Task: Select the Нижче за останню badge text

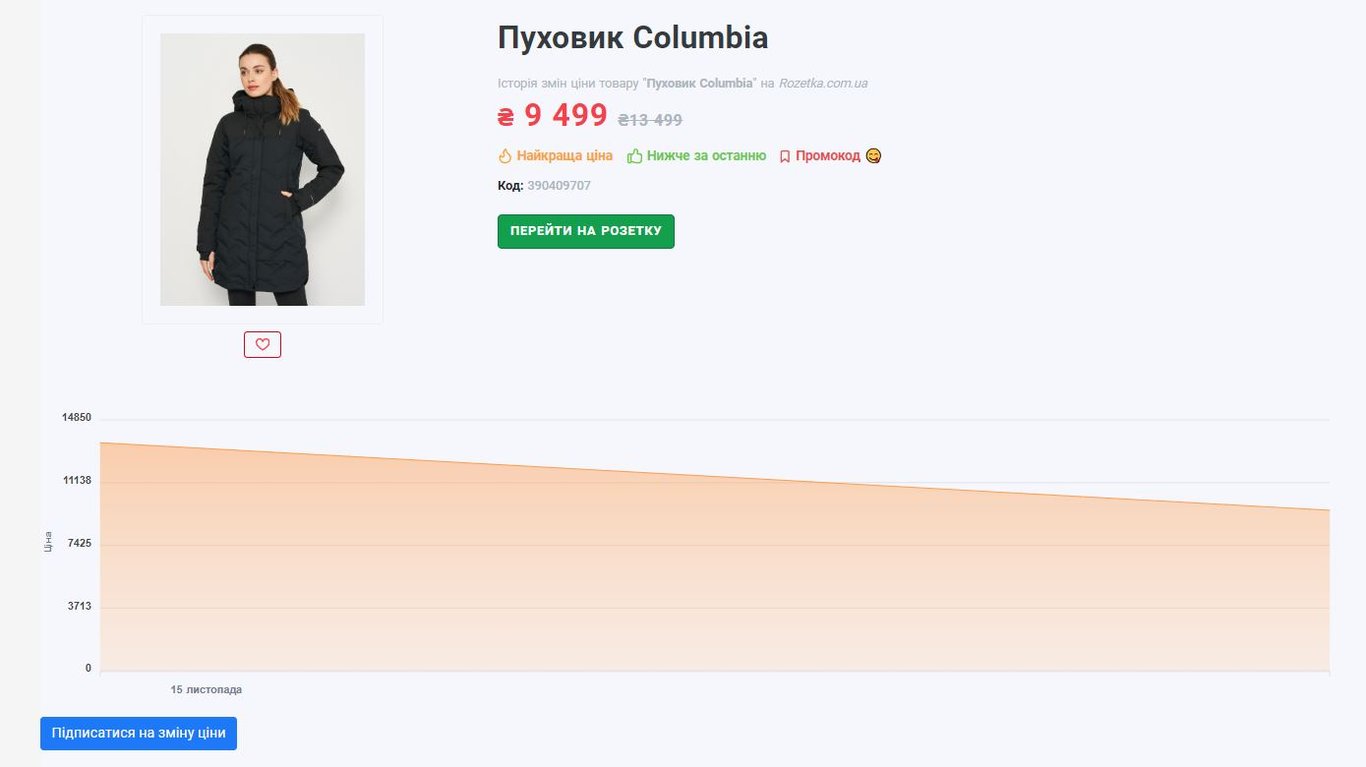Action: (706, 156)
